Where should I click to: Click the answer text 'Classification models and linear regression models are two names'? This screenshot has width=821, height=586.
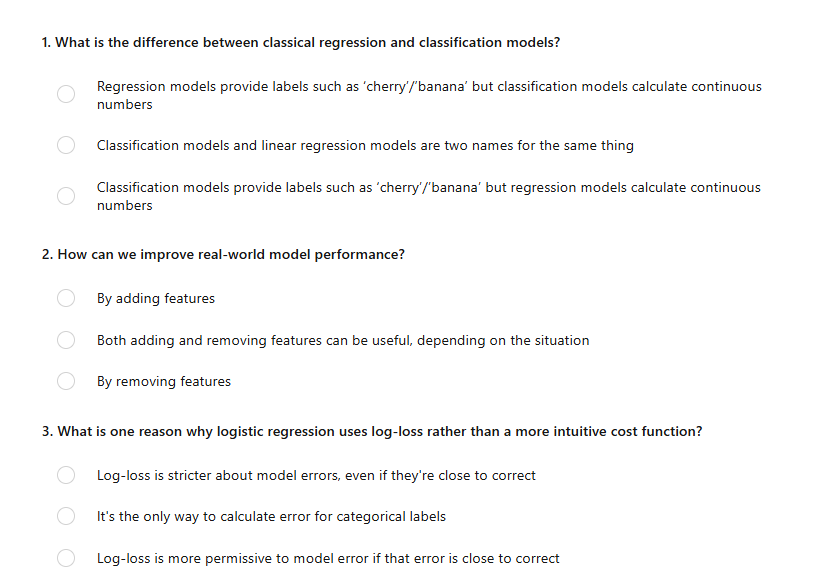click(x=365, y=146)
